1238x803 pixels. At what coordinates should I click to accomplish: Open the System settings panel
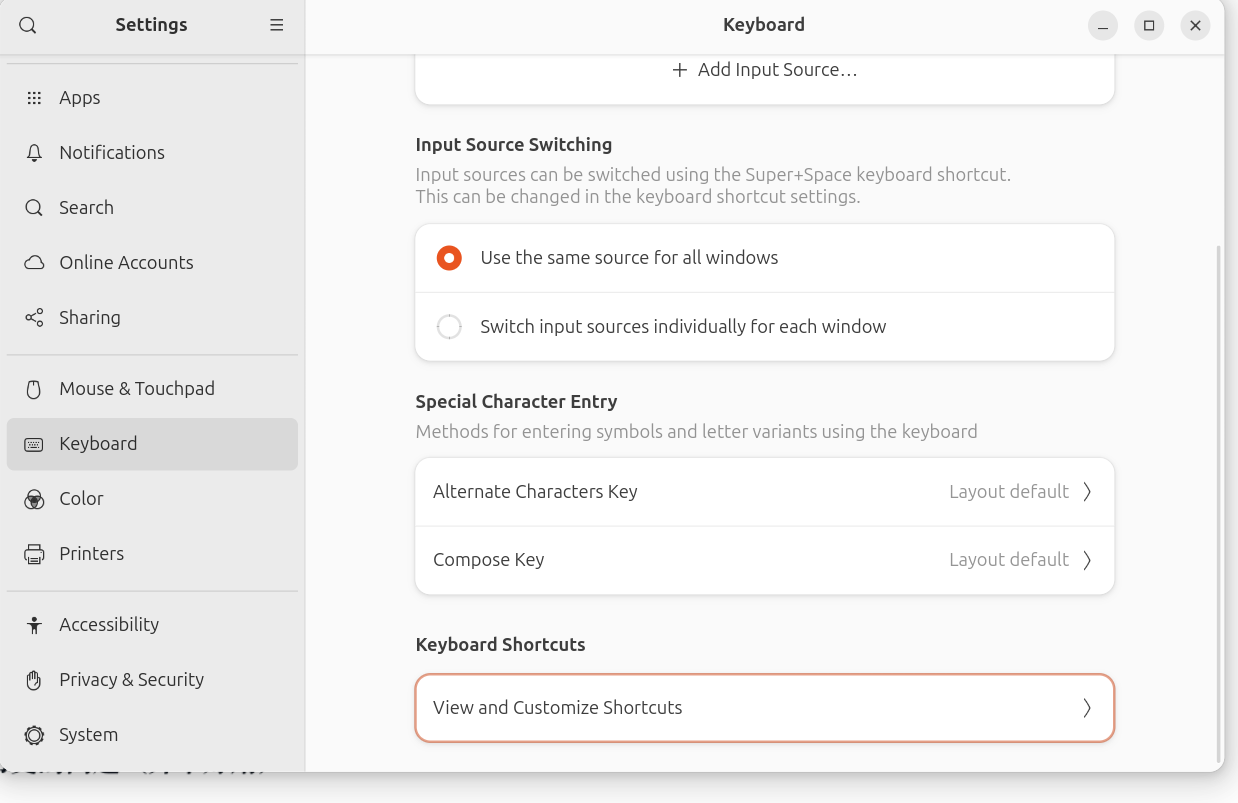click(x=88, y=735)
